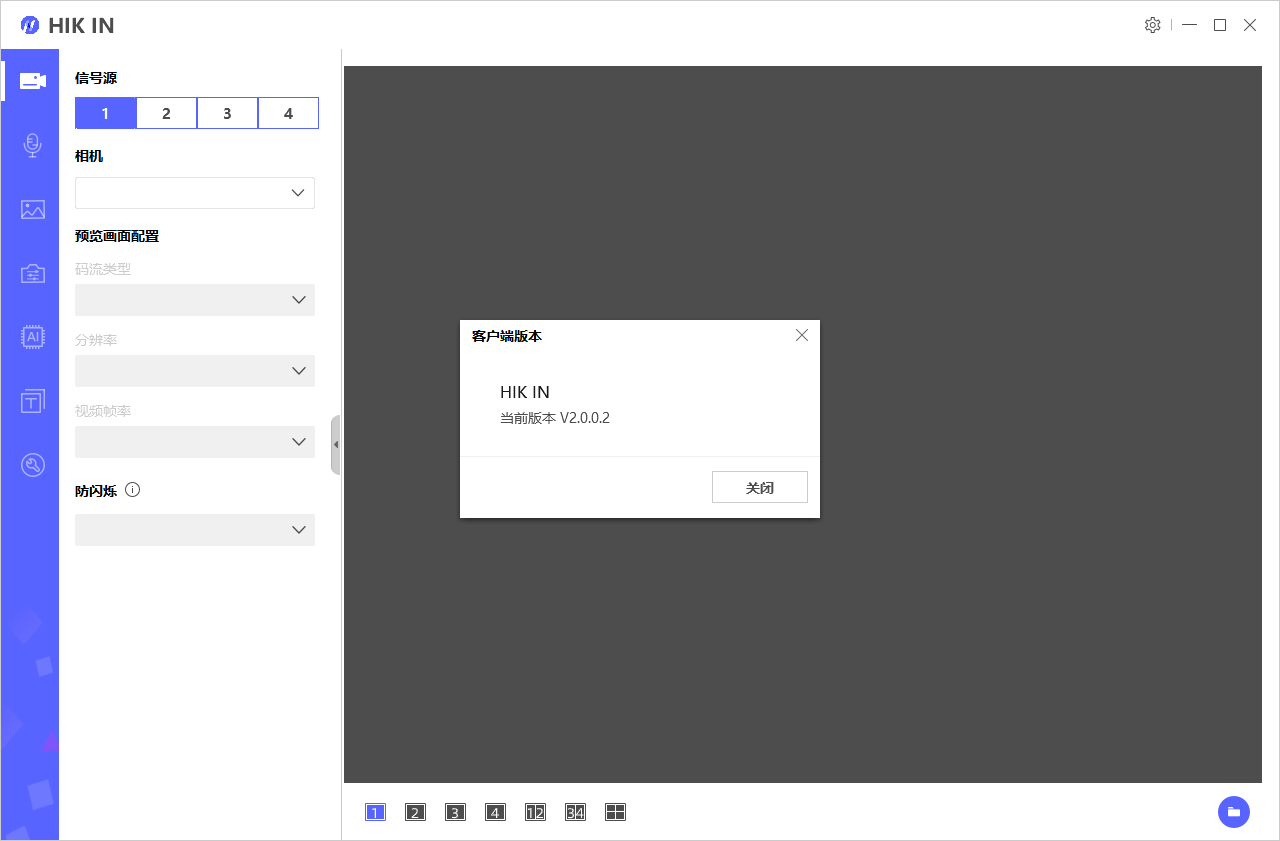Image resolution: width=1280 pixels, height=841 pixels.
Task: Click the 当前版本 V2.0.0.2 text
Action: point(555,418)
